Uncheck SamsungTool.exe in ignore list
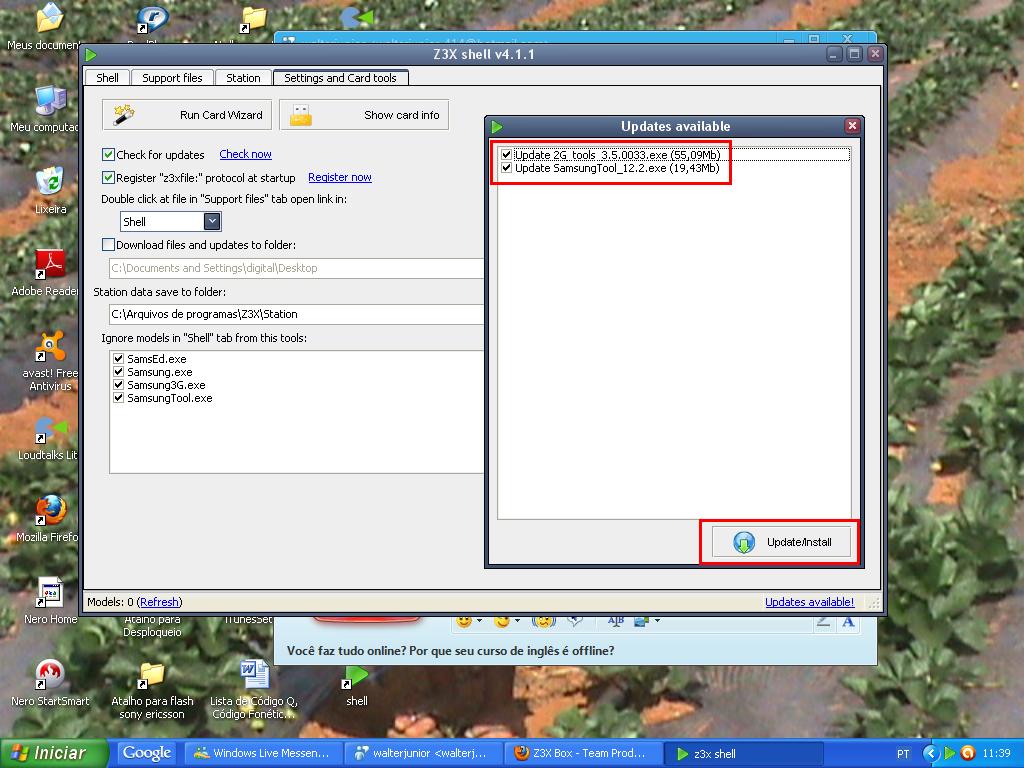 [118, 398]
